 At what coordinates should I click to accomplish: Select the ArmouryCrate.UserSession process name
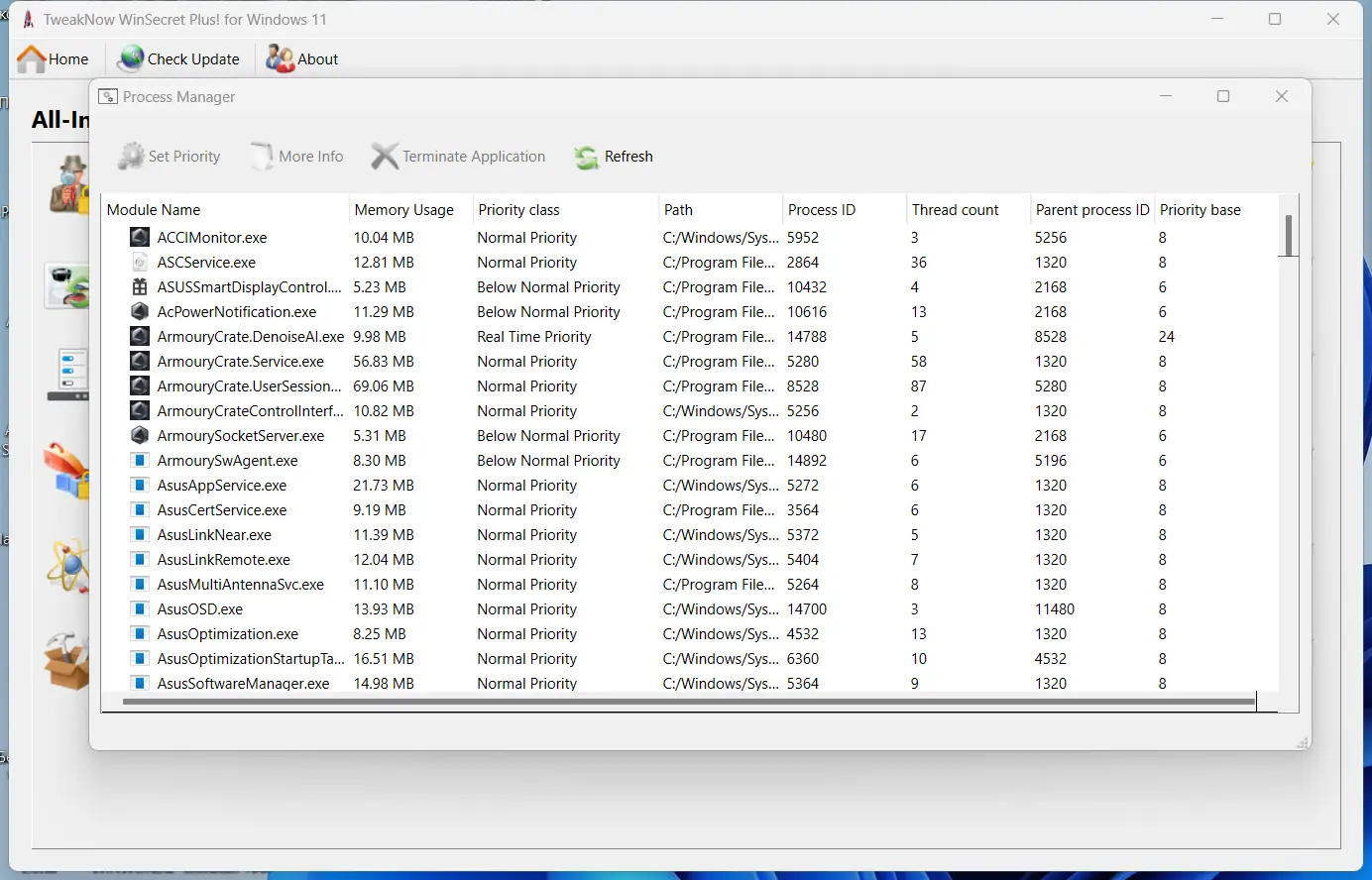(249, 385)
